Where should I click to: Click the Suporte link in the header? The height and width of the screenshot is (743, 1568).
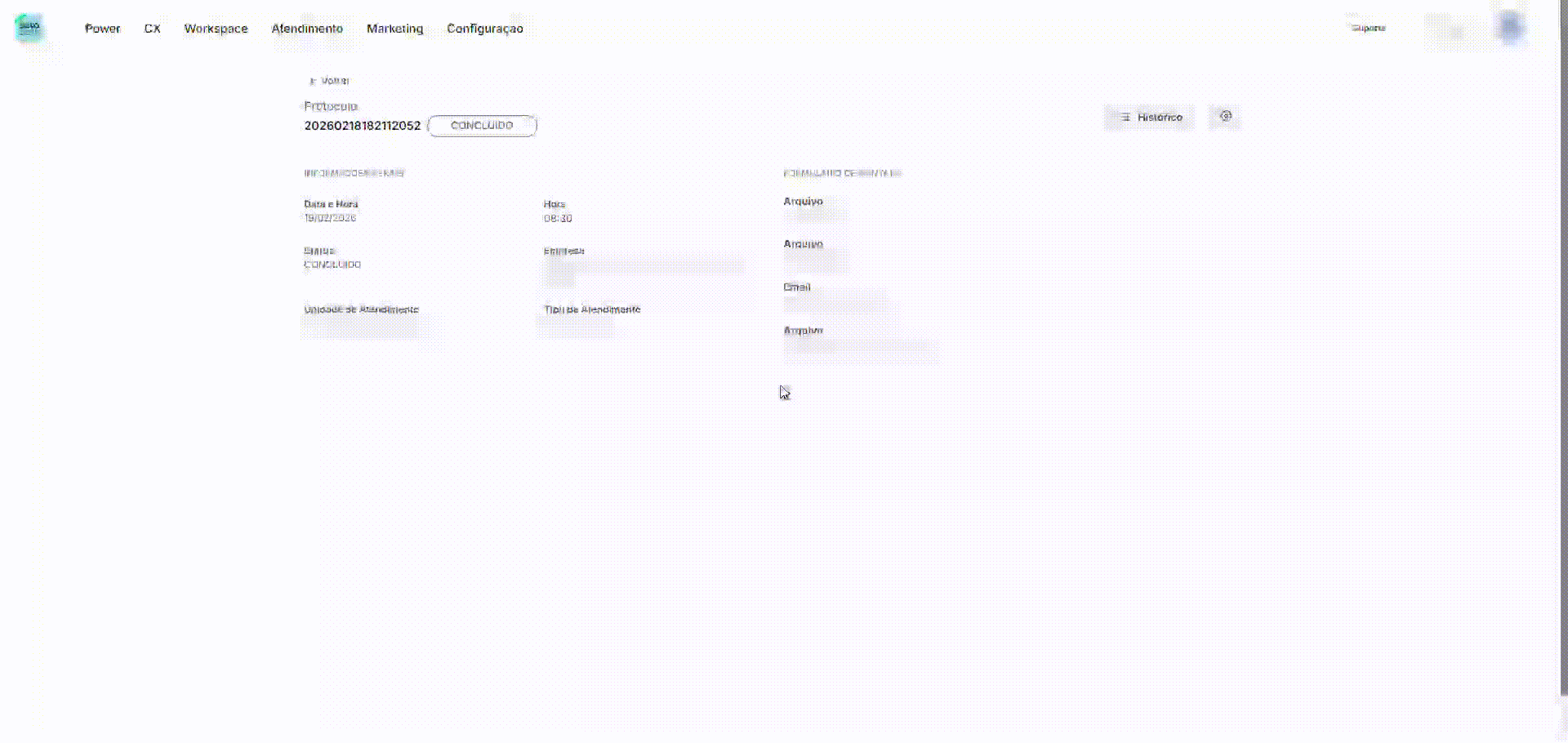pyautogui.click(x=1368, y=28)
